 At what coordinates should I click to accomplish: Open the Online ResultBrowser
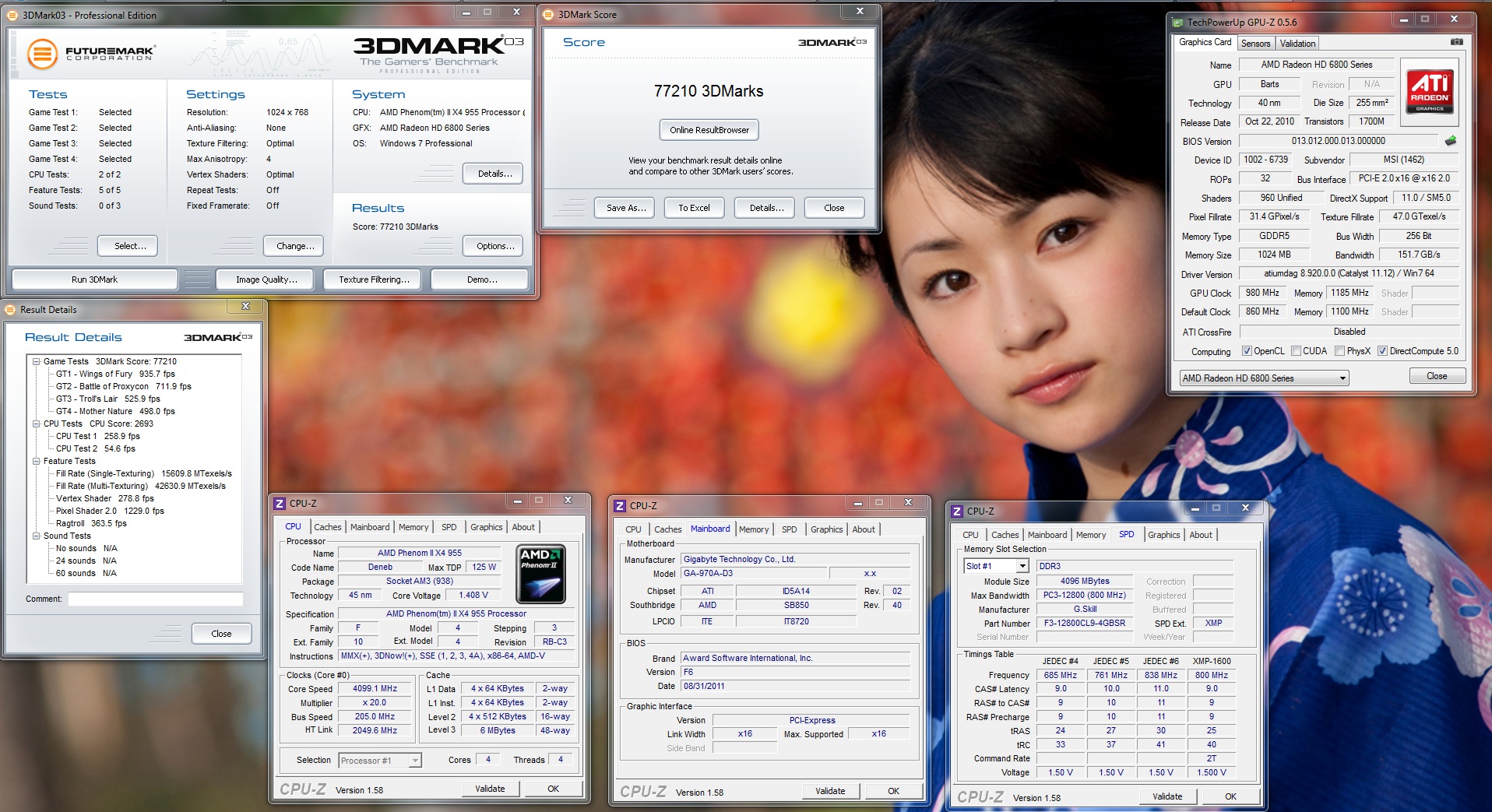[x=709, y=130]
